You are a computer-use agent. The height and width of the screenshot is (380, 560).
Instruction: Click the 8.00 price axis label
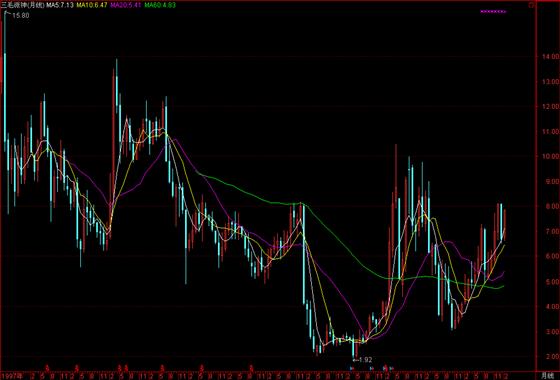(551, 206)
